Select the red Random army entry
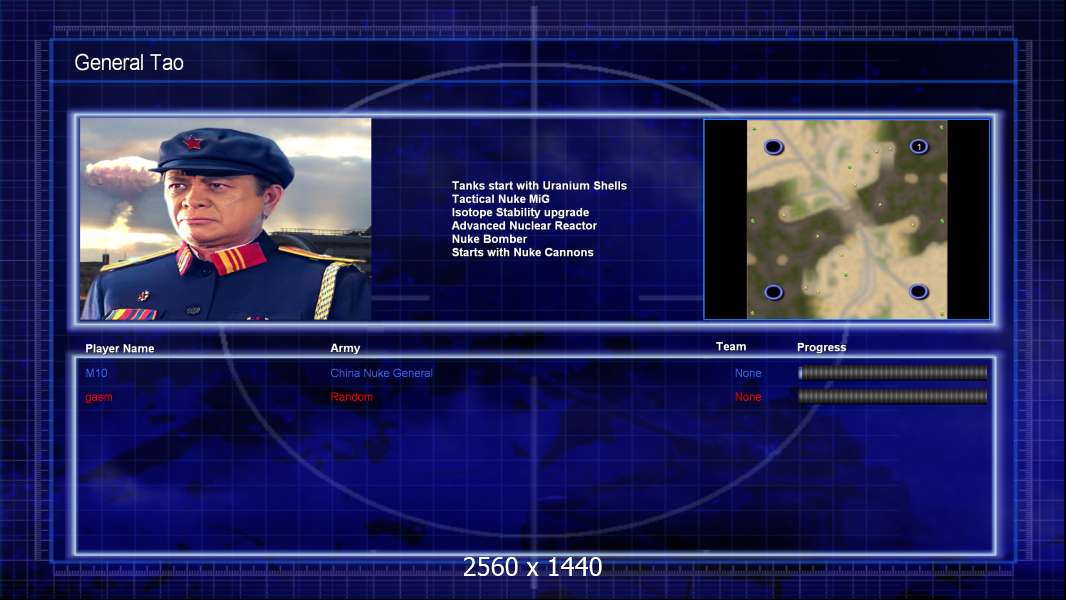 click(351, 397)
